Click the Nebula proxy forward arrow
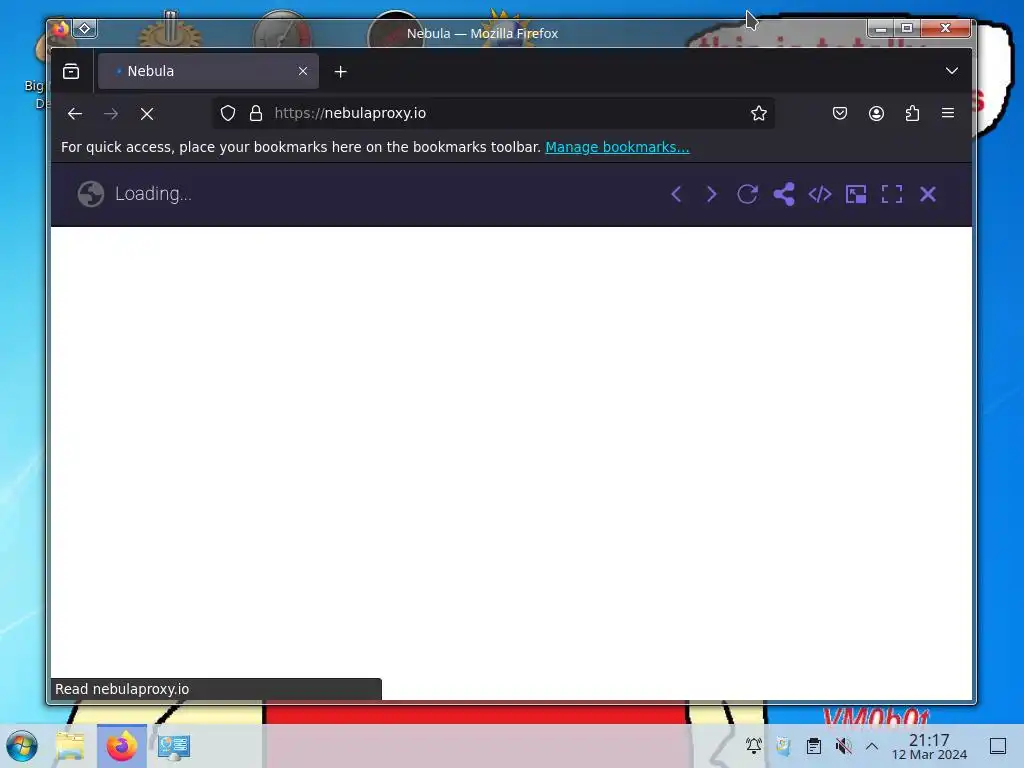 tap(712, 194)
